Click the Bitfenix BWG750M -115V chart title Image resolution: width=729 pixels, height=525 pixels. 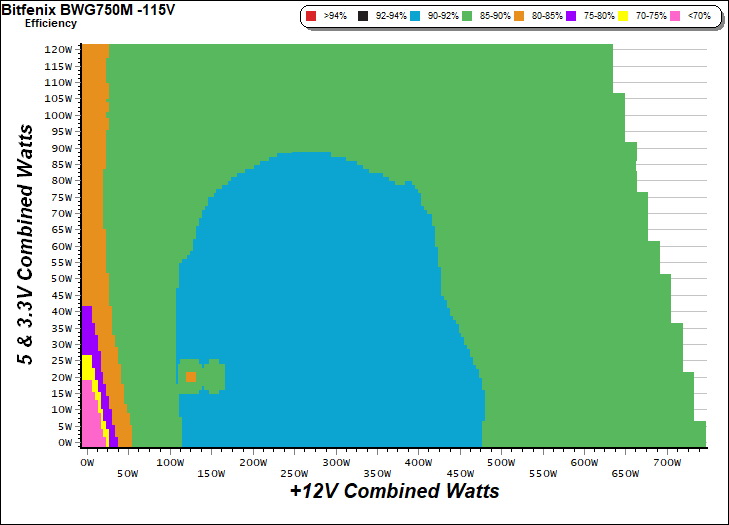pyautogui.click(x=76, y=9)
